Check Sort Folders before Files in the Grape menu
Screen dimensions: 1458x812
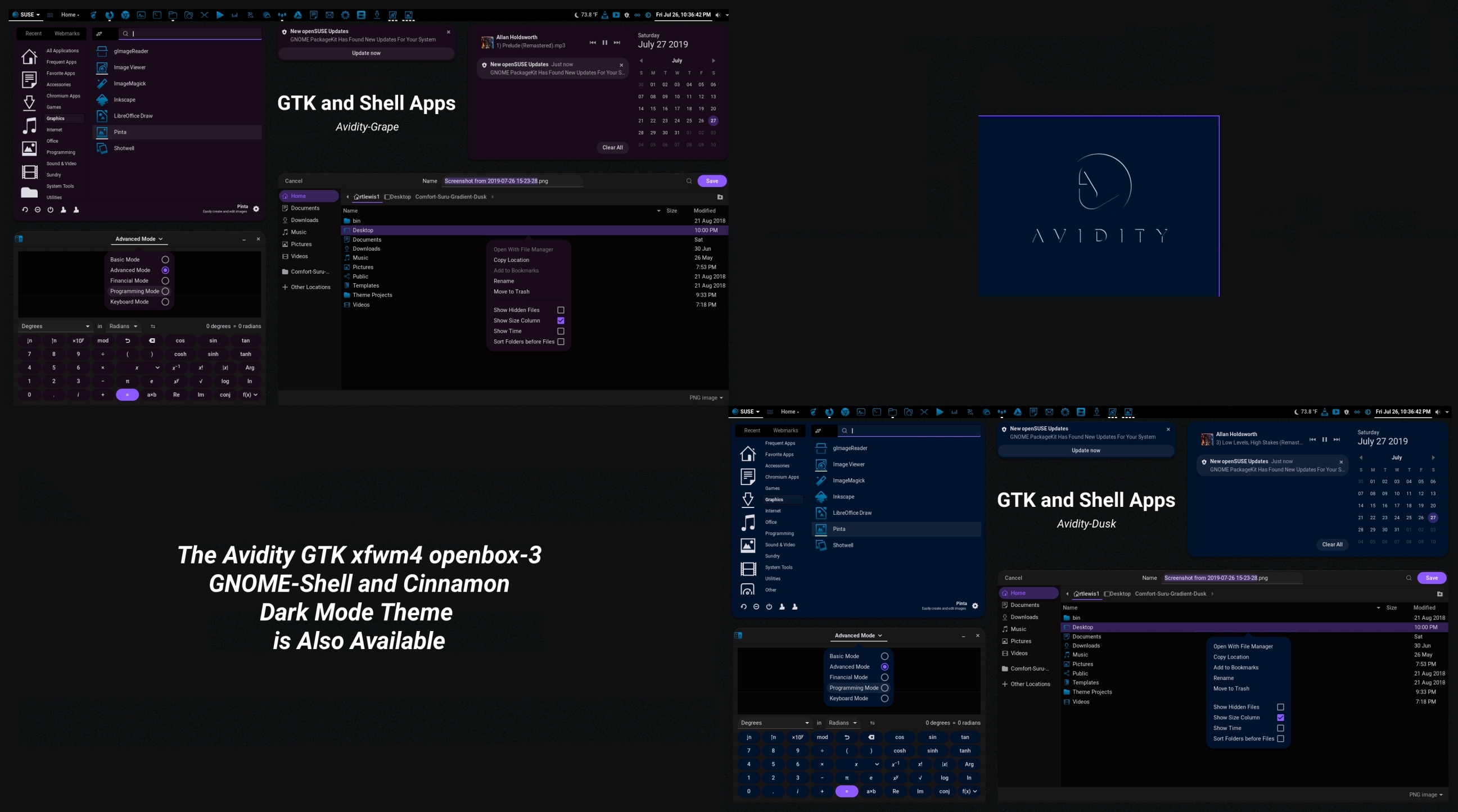coord(561,342)
